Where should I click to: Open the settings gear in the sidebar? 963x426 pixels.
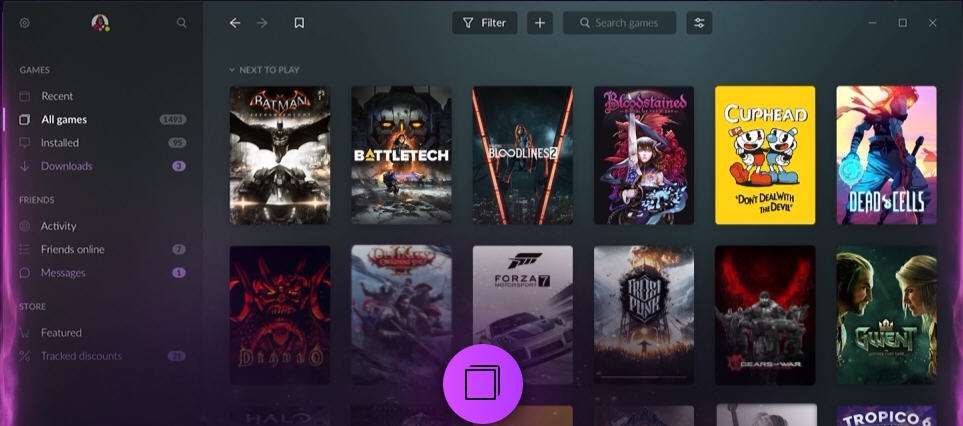click(25, 23)
